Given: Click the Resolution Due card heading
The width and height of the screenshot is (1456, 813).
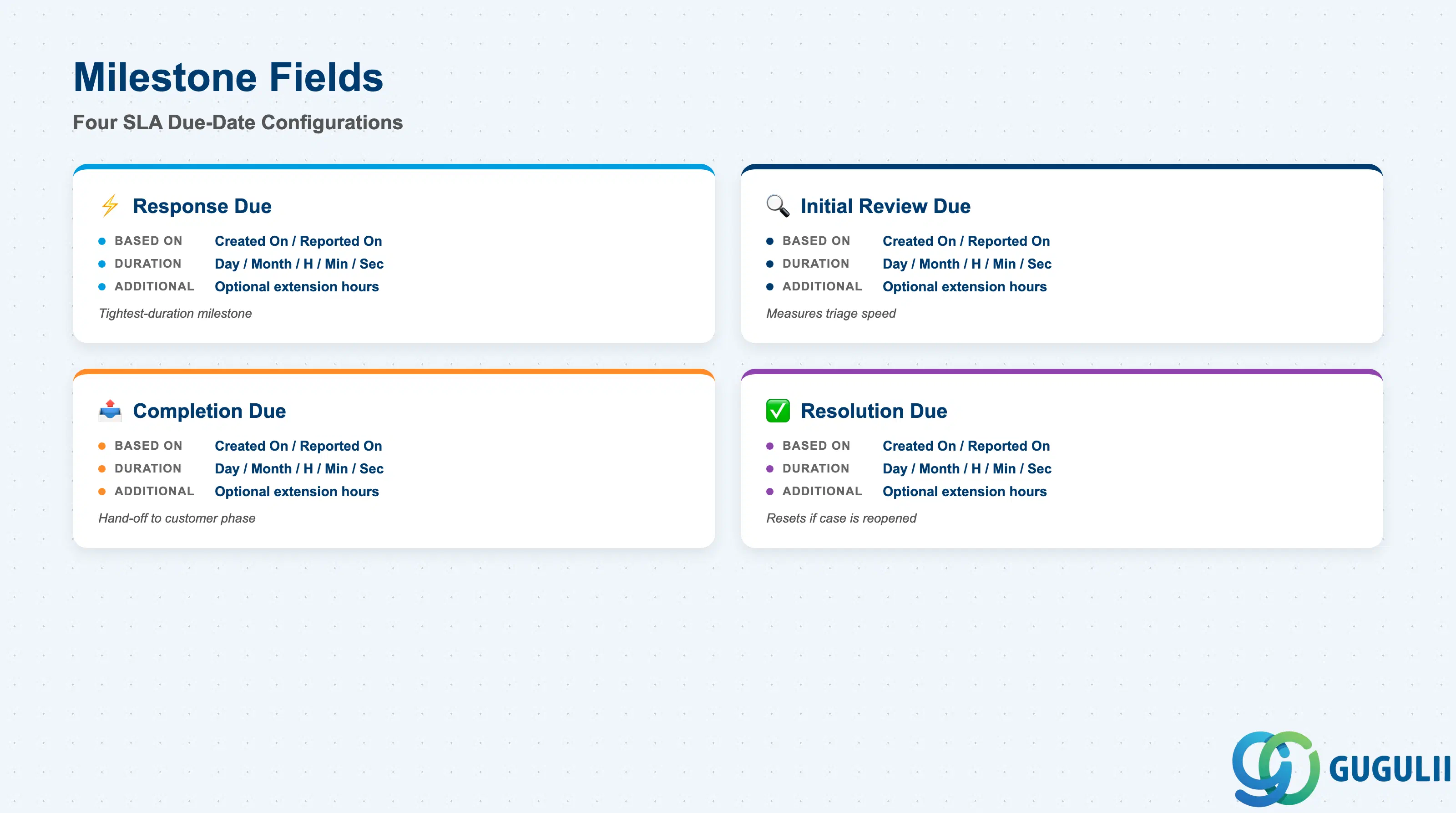Looking at the screenshot, I should pos(874,411).
